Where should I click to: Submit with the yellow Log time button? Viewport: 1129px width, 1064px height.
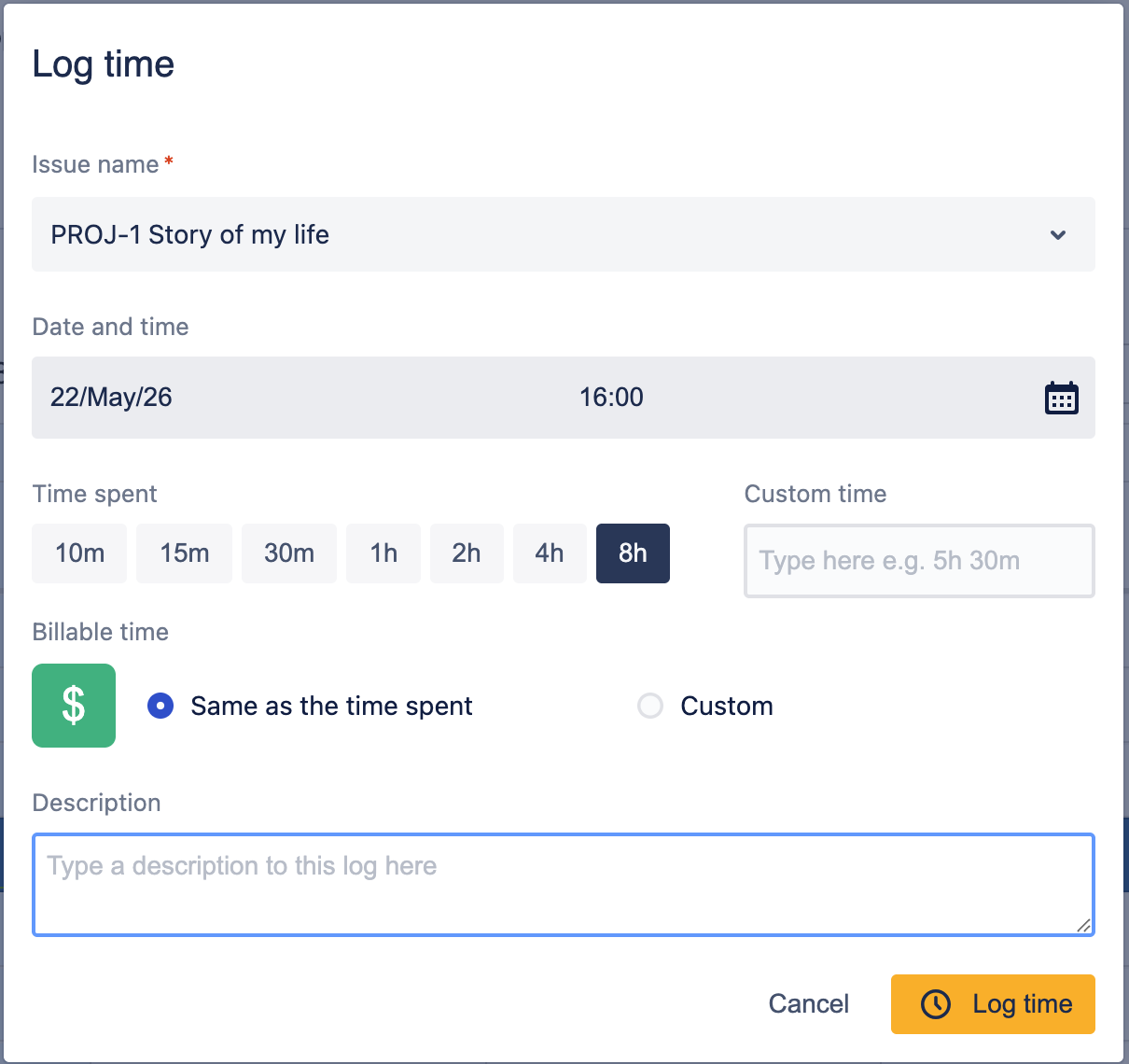tap(993, 1004)
